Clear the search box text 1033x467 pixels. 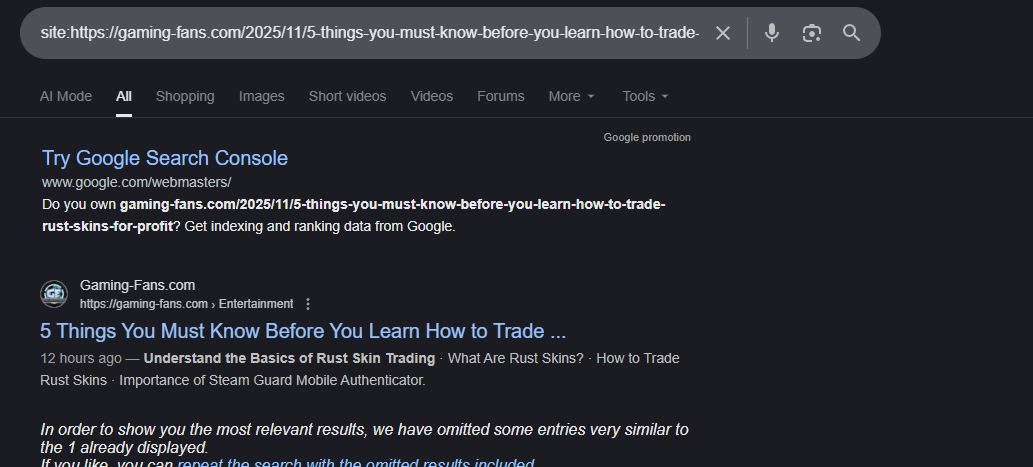point(723,33)
